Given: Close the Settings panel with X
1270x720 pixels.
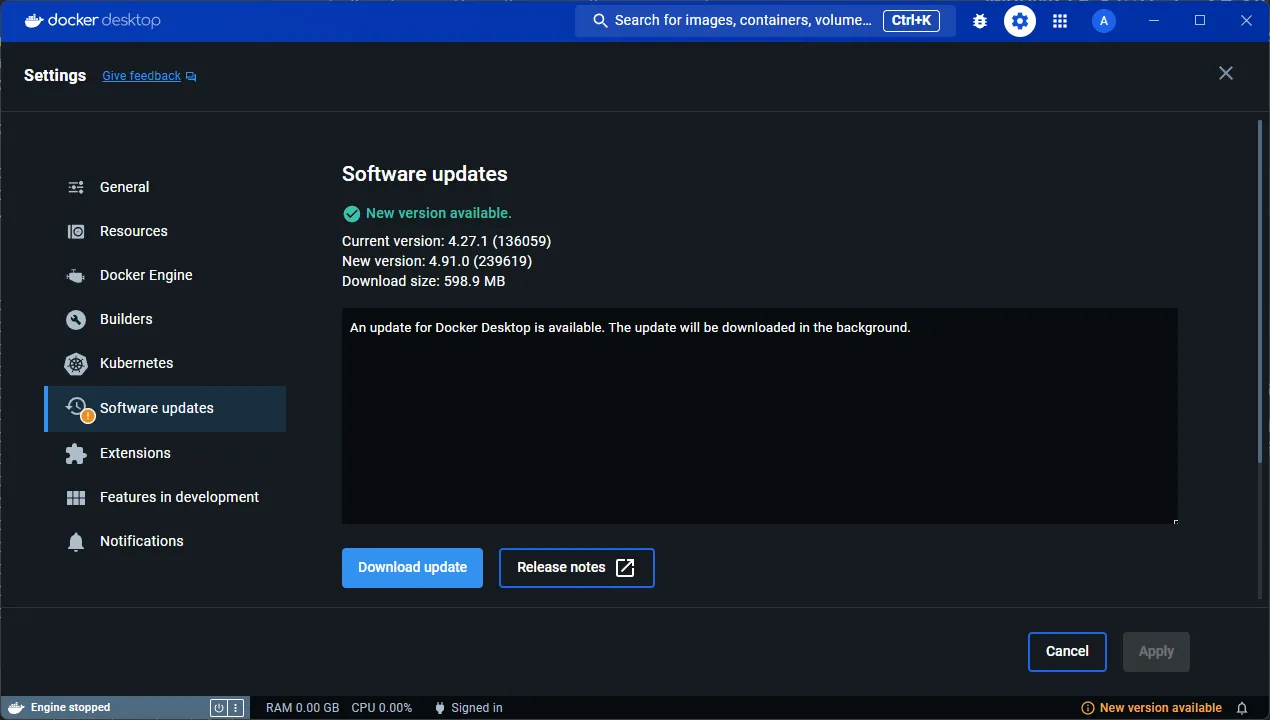Looking at the screenshot, I should (x=1226, y=73).
